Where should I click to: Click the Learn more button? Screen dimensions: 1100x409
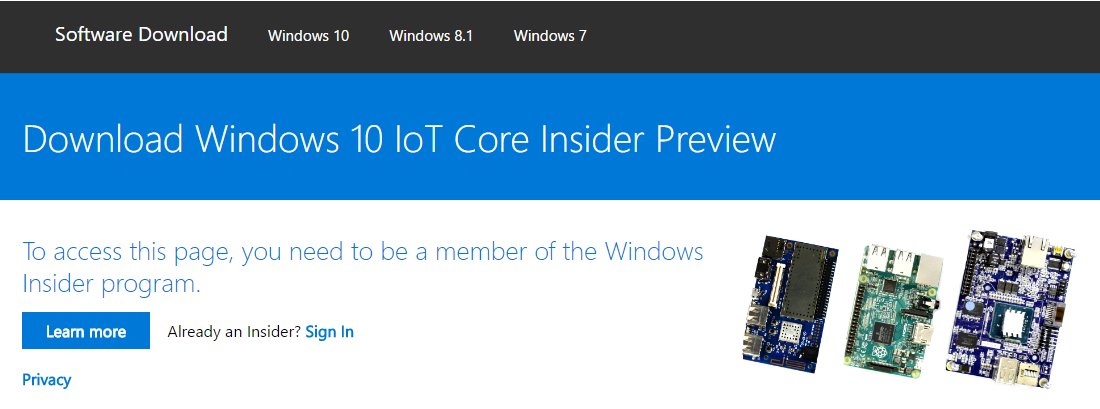tap(86, 330)
